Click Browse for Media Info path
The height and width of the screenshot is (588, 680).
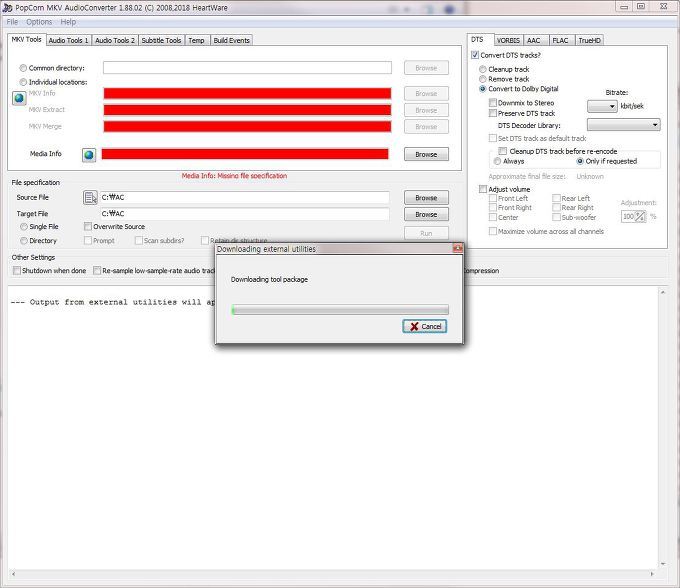426,154
